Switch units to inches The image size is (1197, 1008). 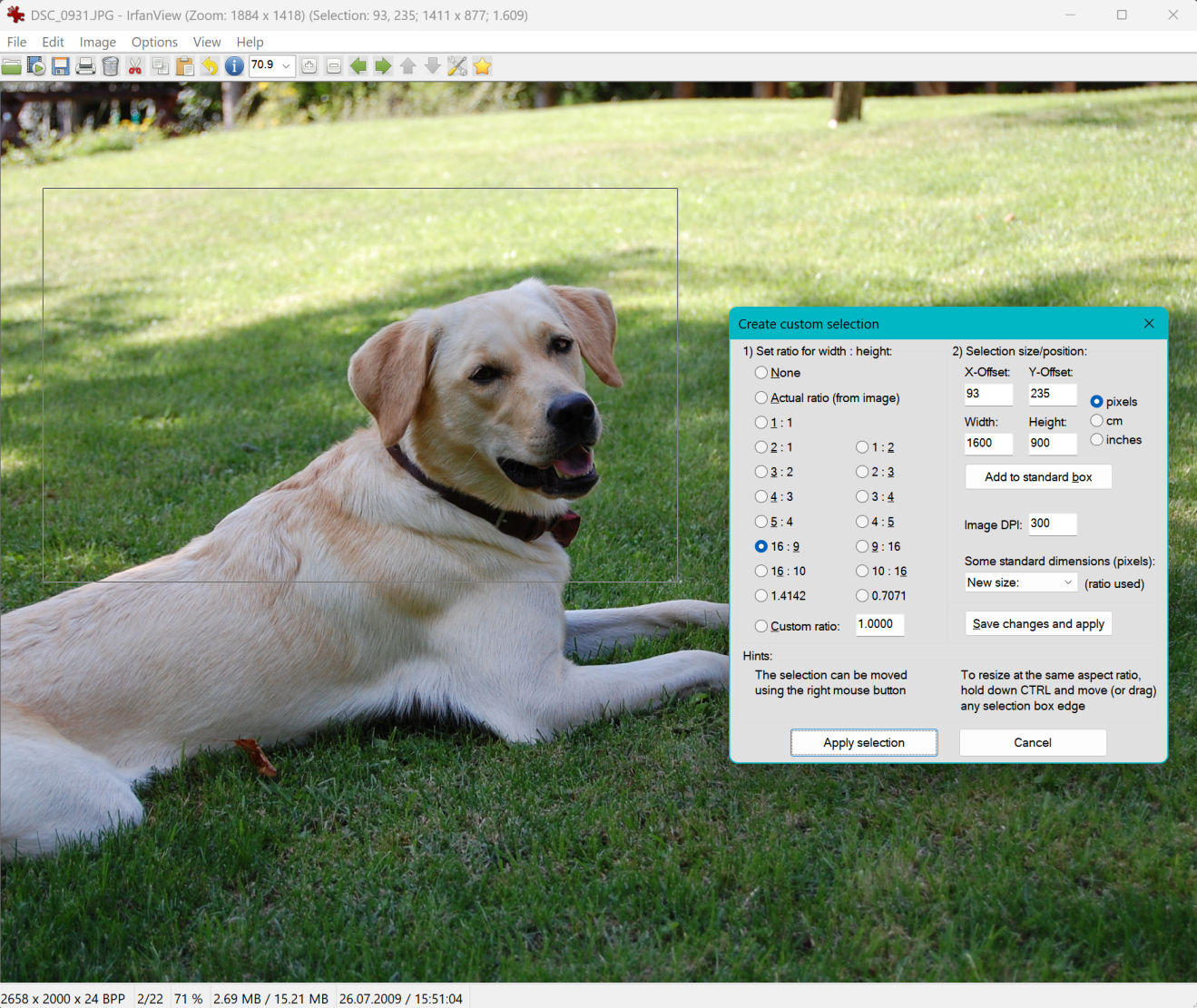coord(1097,440)
